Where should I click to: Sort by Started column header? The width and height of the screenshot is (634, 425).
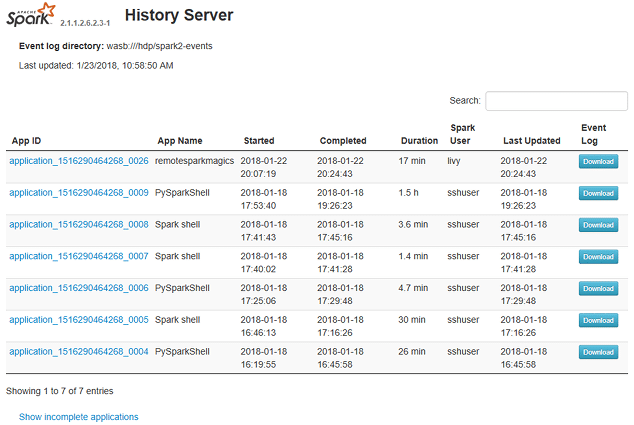[x=259, y=141]
